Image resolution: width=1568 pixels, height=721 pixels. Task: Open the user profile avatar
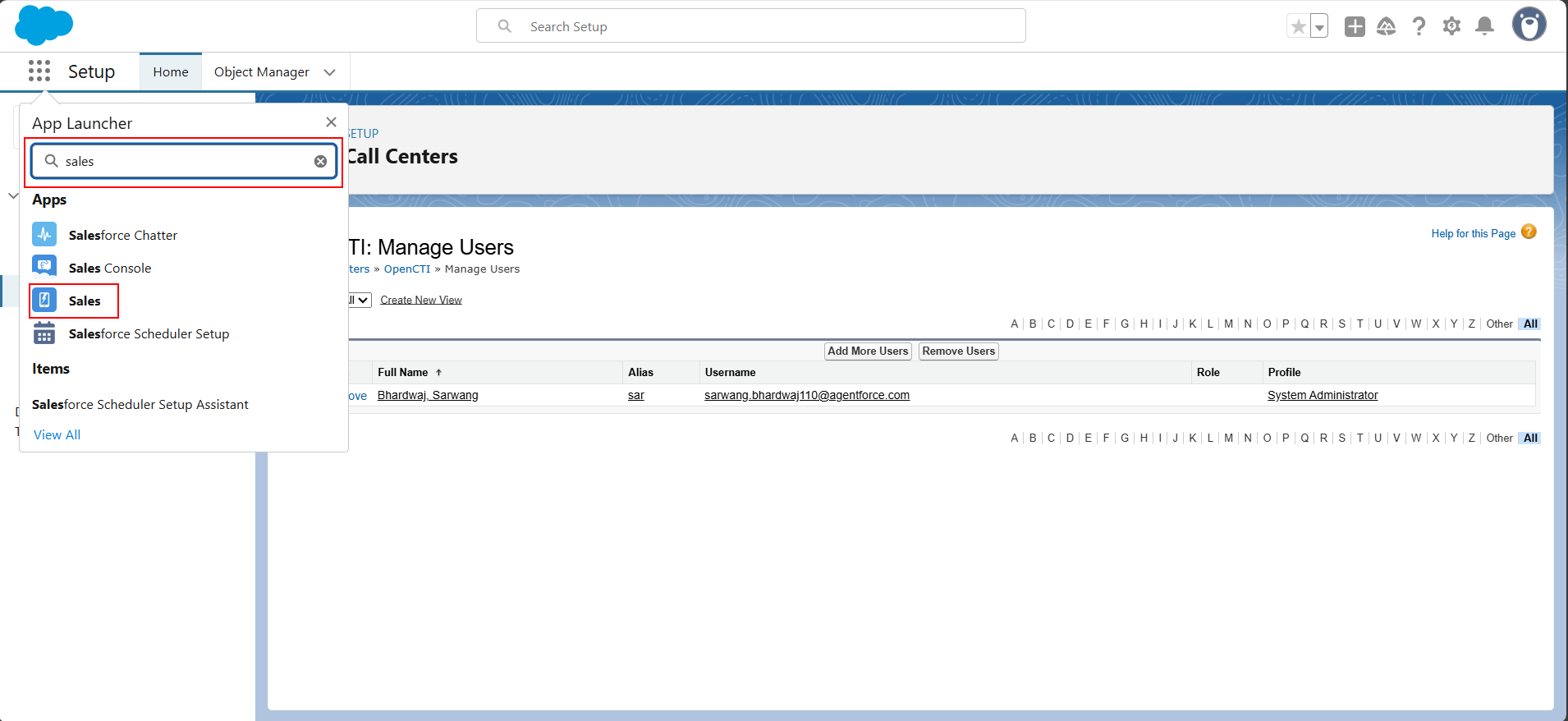(1529, 25)
